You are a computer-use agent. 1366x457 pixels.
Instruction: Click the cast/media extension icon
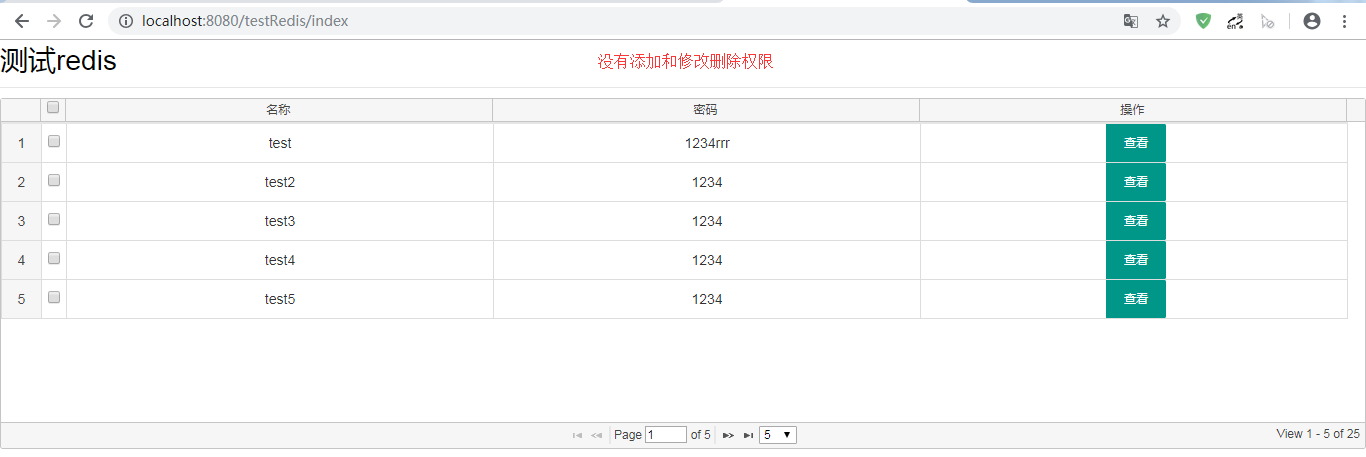(x=1236, y=21)
